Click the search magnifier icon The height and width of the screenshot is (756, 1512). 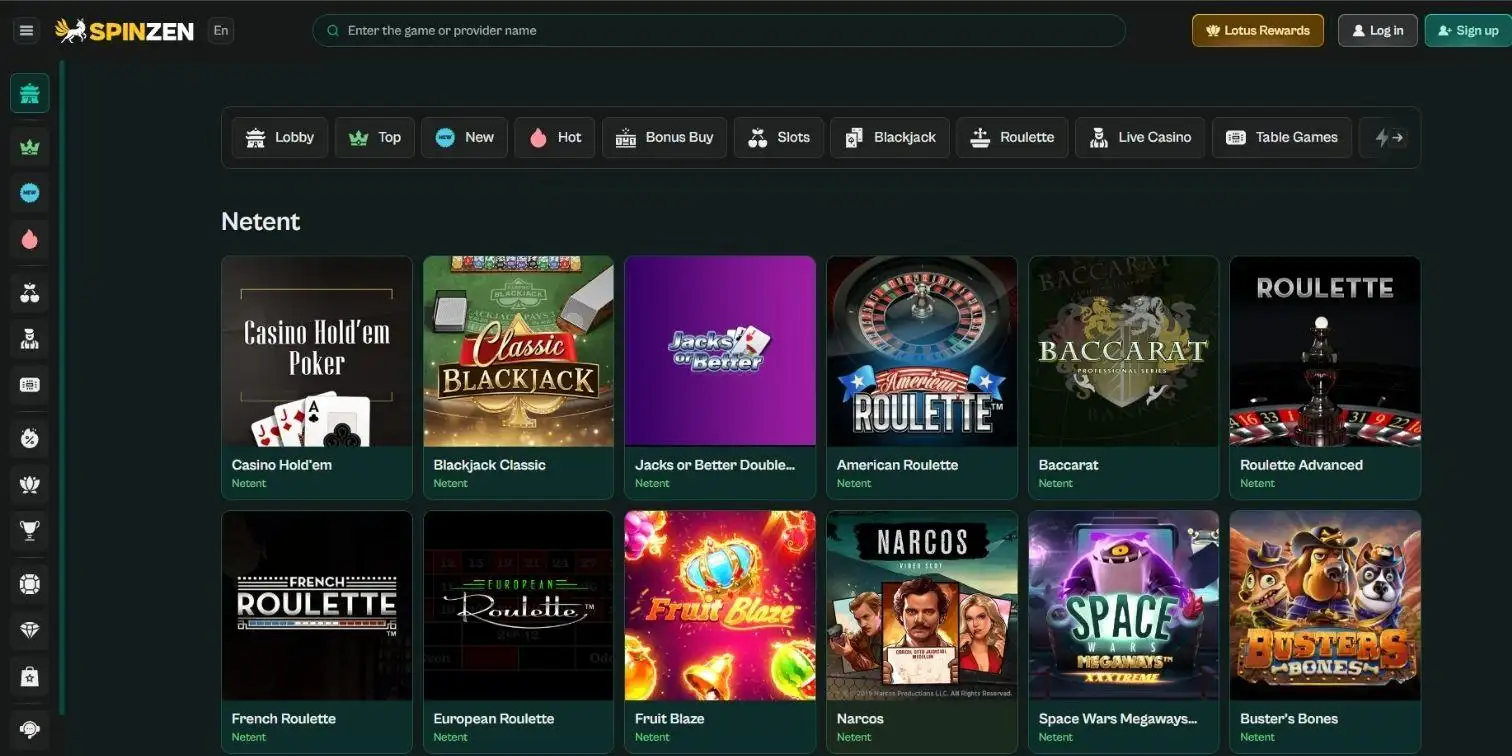coord(333,31)
